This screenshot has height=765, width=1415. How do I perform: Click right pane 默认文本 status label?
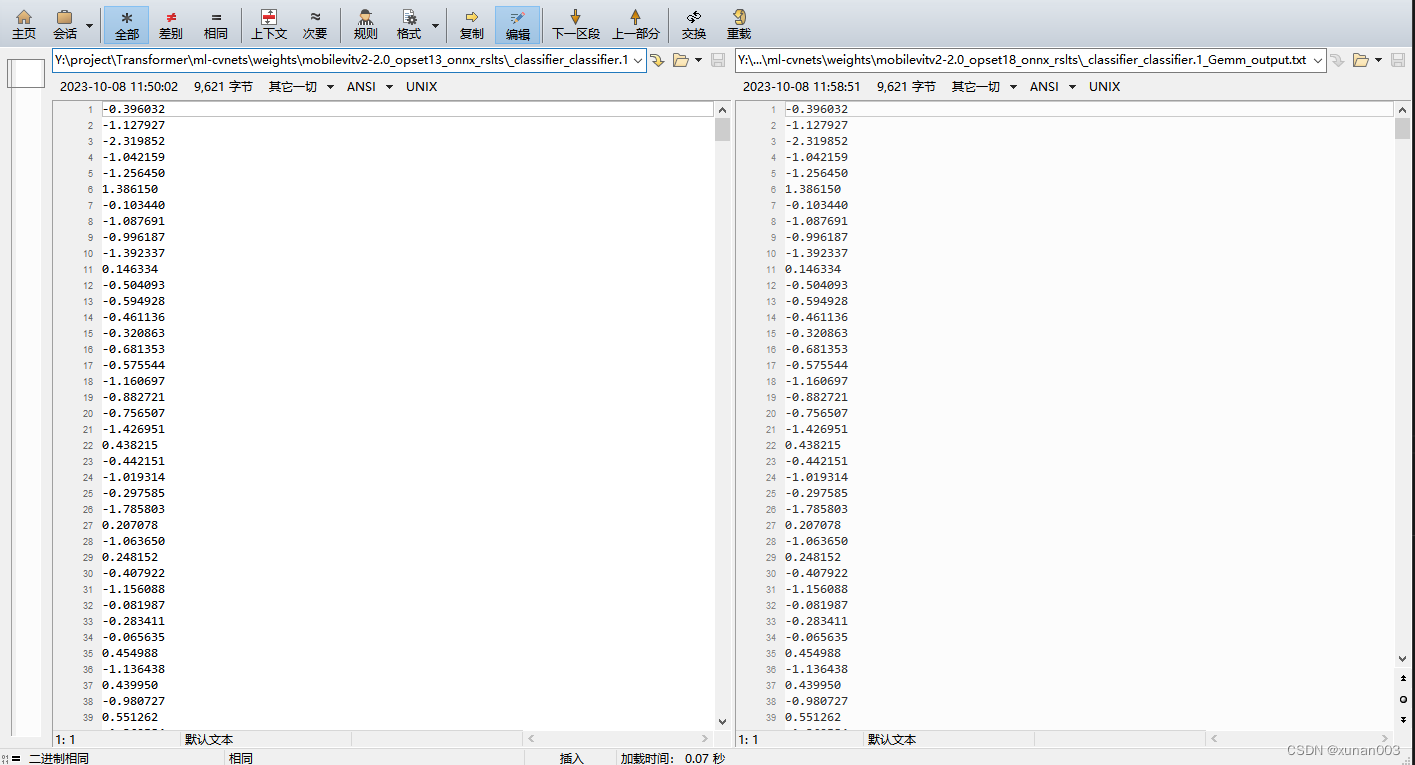click(892, 740)
